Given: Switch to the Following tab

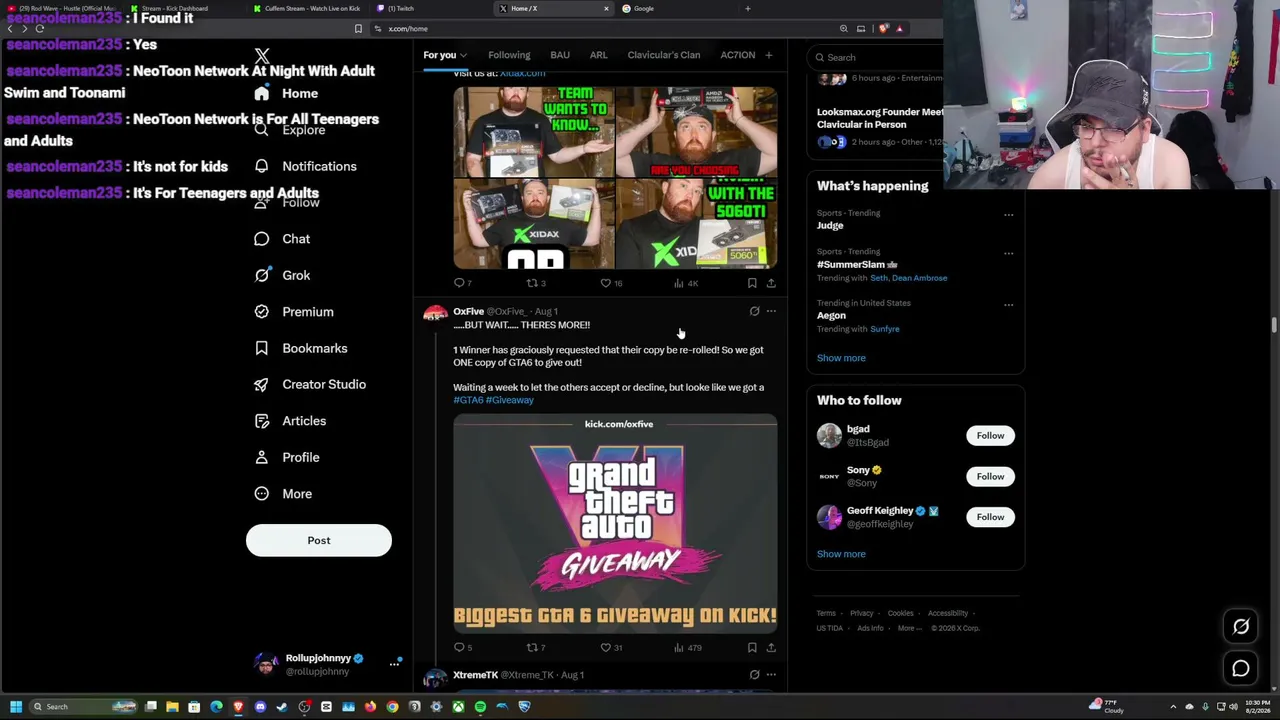Looking at the screenshot, I should [509, 55].
